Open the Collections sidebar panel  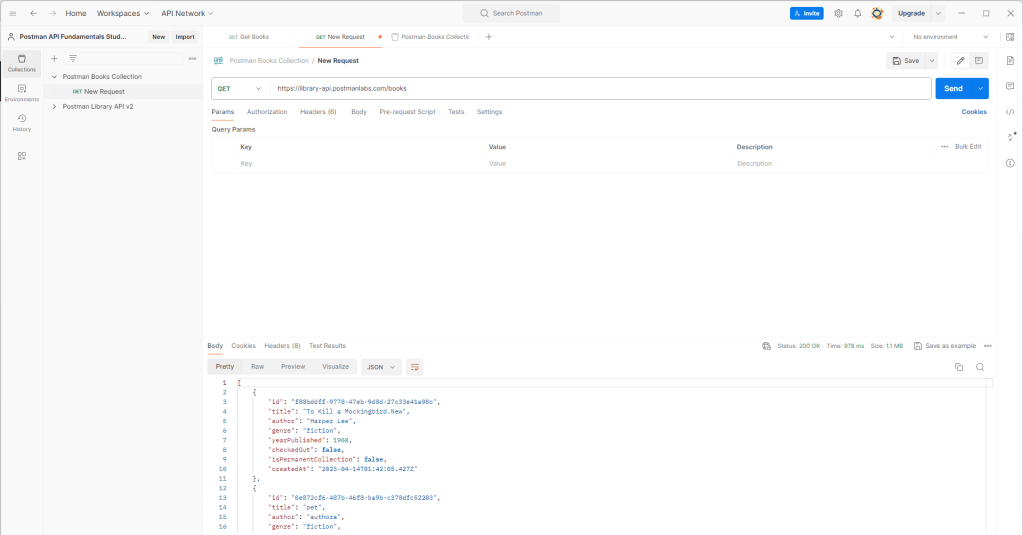pos(21,62)
